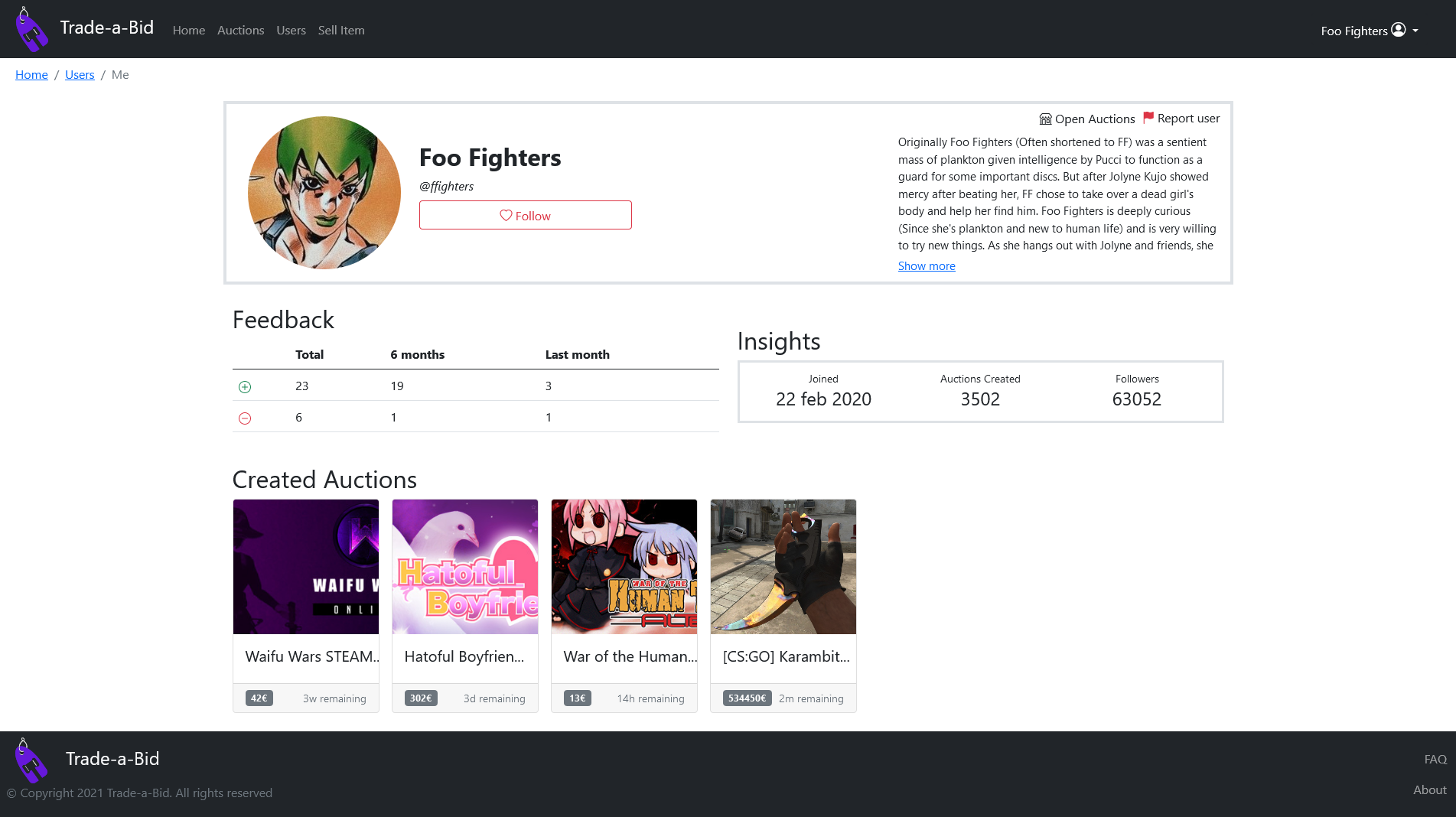
Task: Click the heart icon on Follow button
Action: coord(506,216)
